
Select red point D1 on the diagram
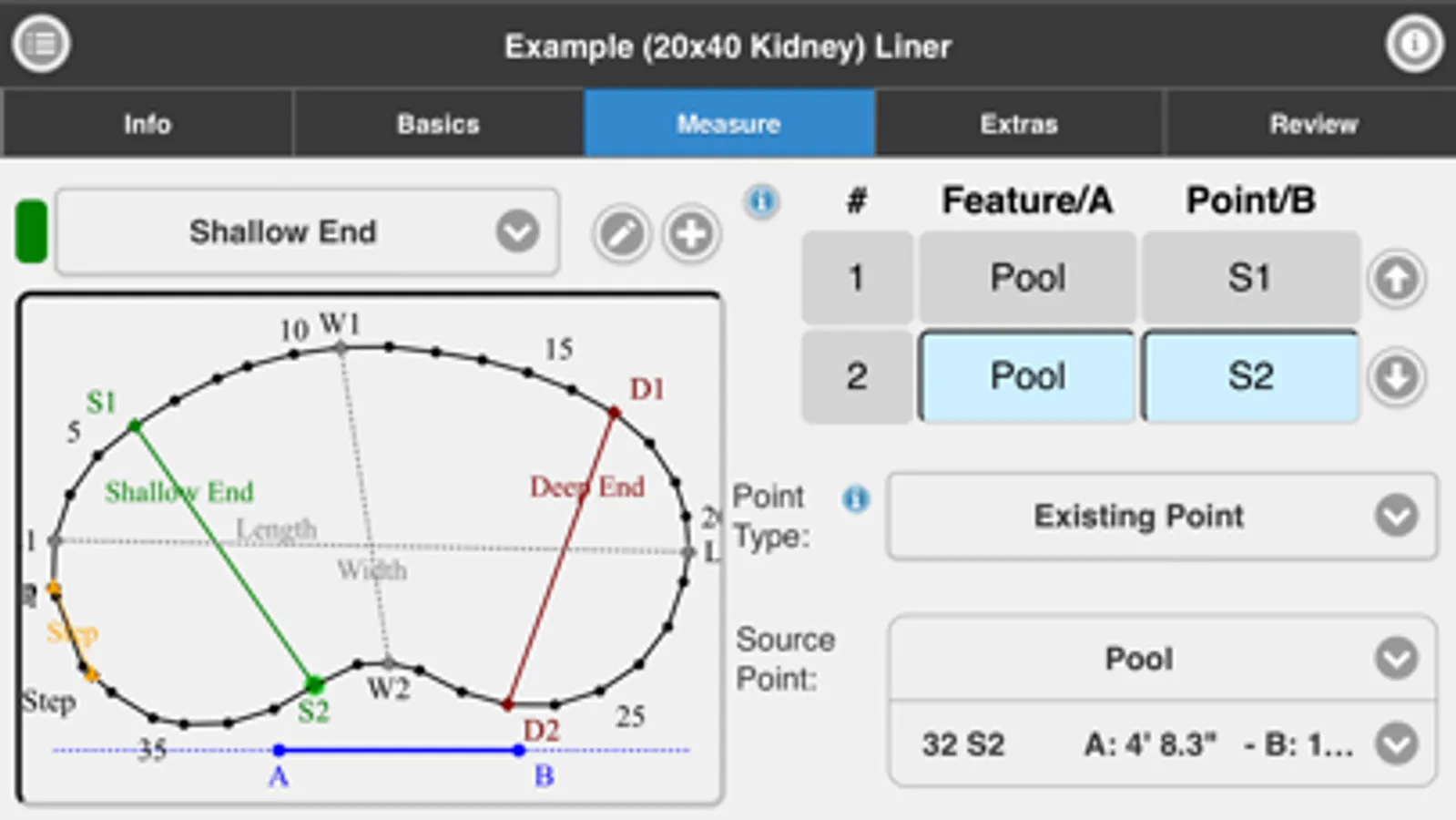pos(615,414)
